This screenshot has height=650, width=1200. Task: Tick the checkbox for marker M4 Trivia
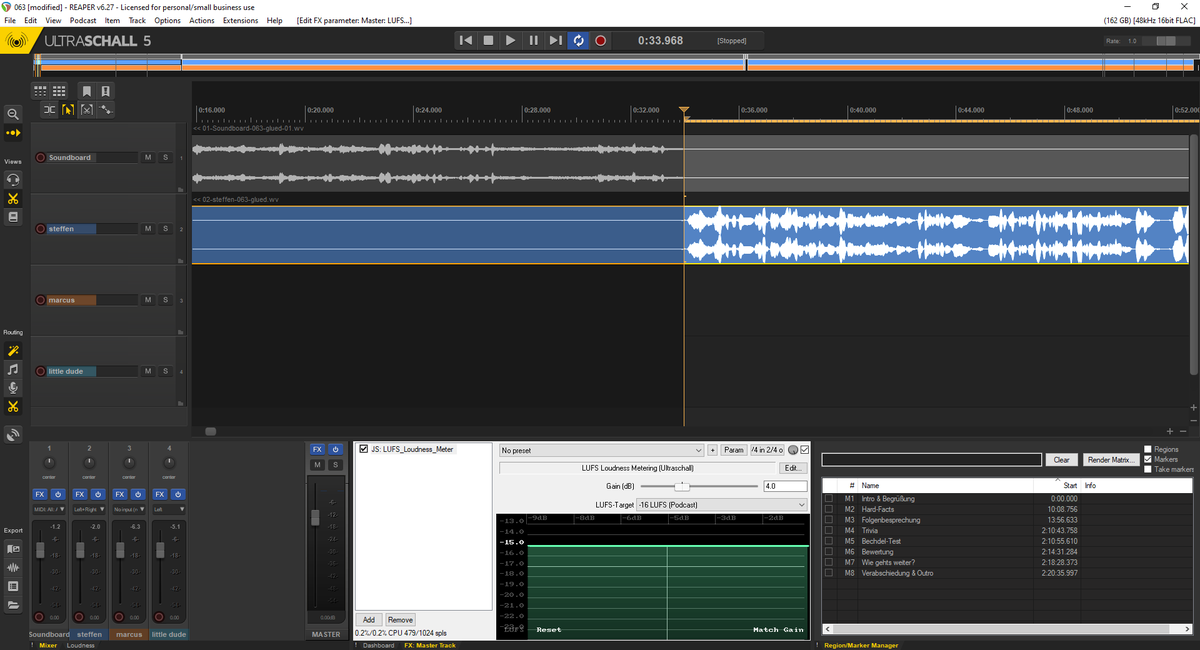click(x=828, y=531)
